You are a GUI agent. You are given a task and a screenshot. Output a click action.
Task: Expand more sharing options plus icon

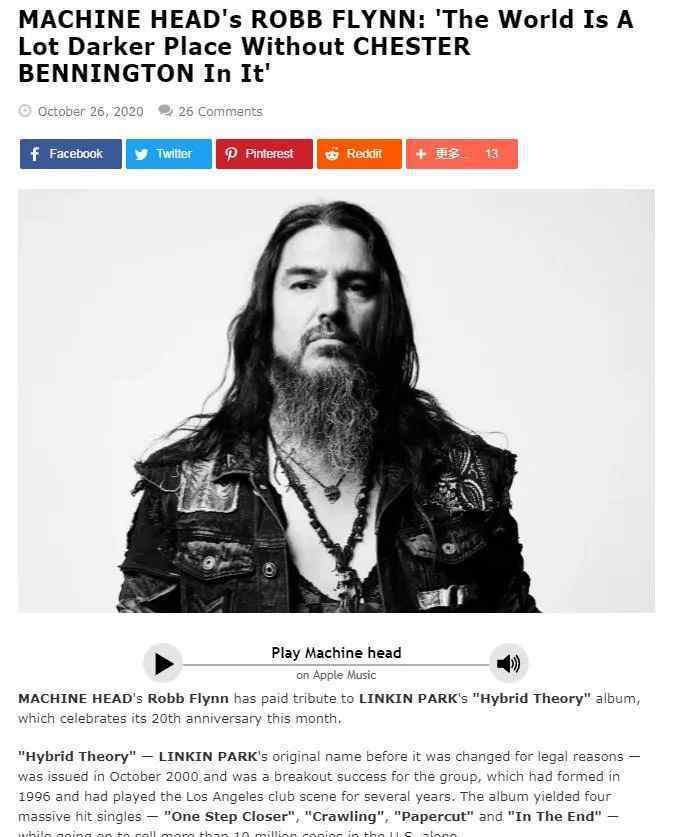tap(421, 154)
